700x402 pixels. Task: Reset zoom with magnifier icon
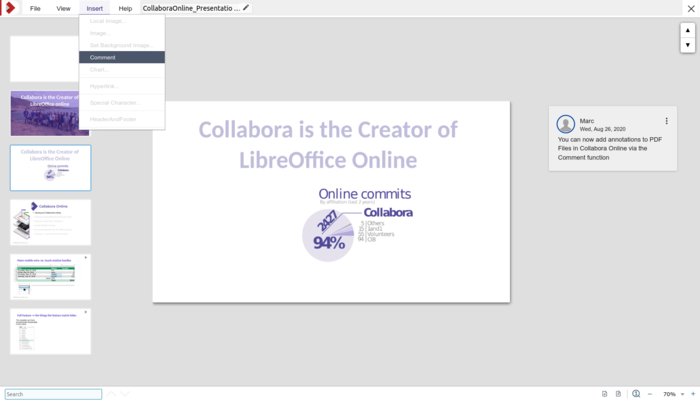click(636, 394)
